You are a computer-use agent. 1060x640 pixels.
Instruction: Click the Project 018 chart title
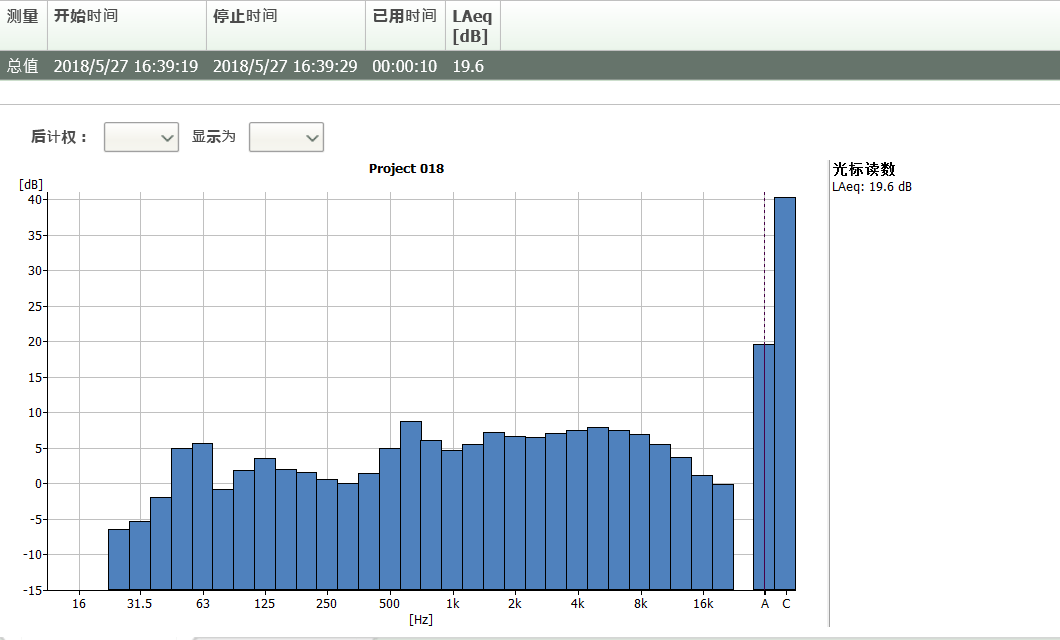(x=406, y=169)
